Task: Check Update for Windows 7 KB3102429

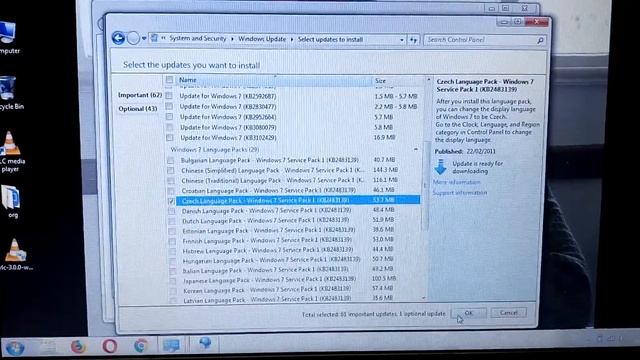Action: coord(170,138)
